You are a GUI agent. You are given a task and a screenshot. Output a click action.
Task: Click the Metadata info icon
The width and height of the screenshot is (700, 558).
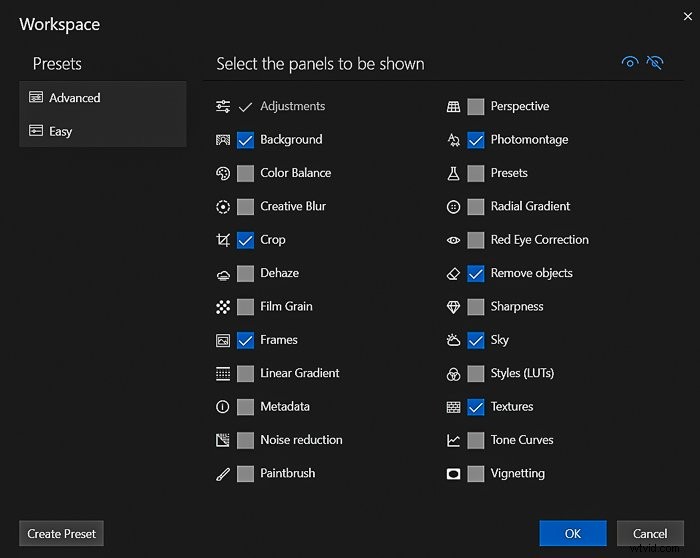(x=223, y=407)
